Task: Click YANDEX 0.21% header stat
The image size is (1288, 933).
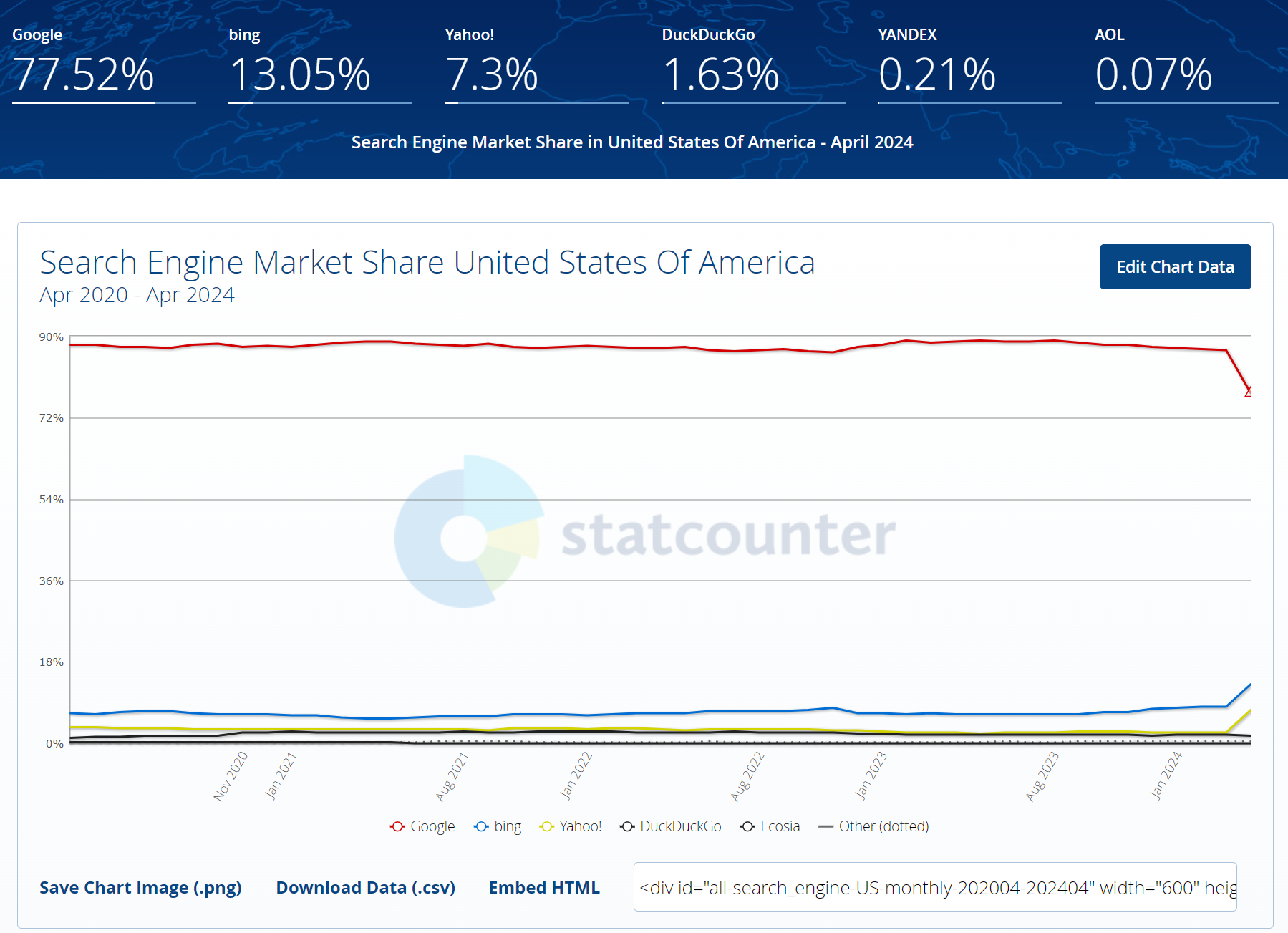Action: 970,64
